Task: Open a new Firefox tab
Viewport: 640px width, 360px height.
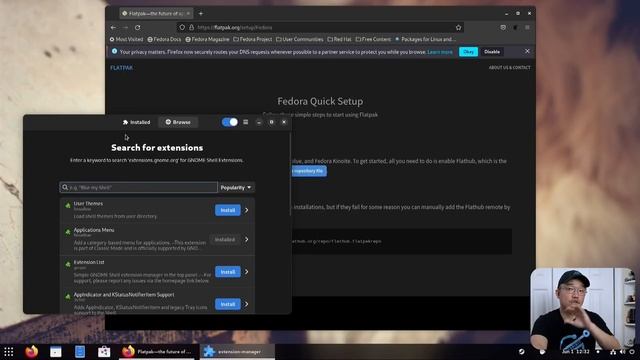Action: click(201, 13)
